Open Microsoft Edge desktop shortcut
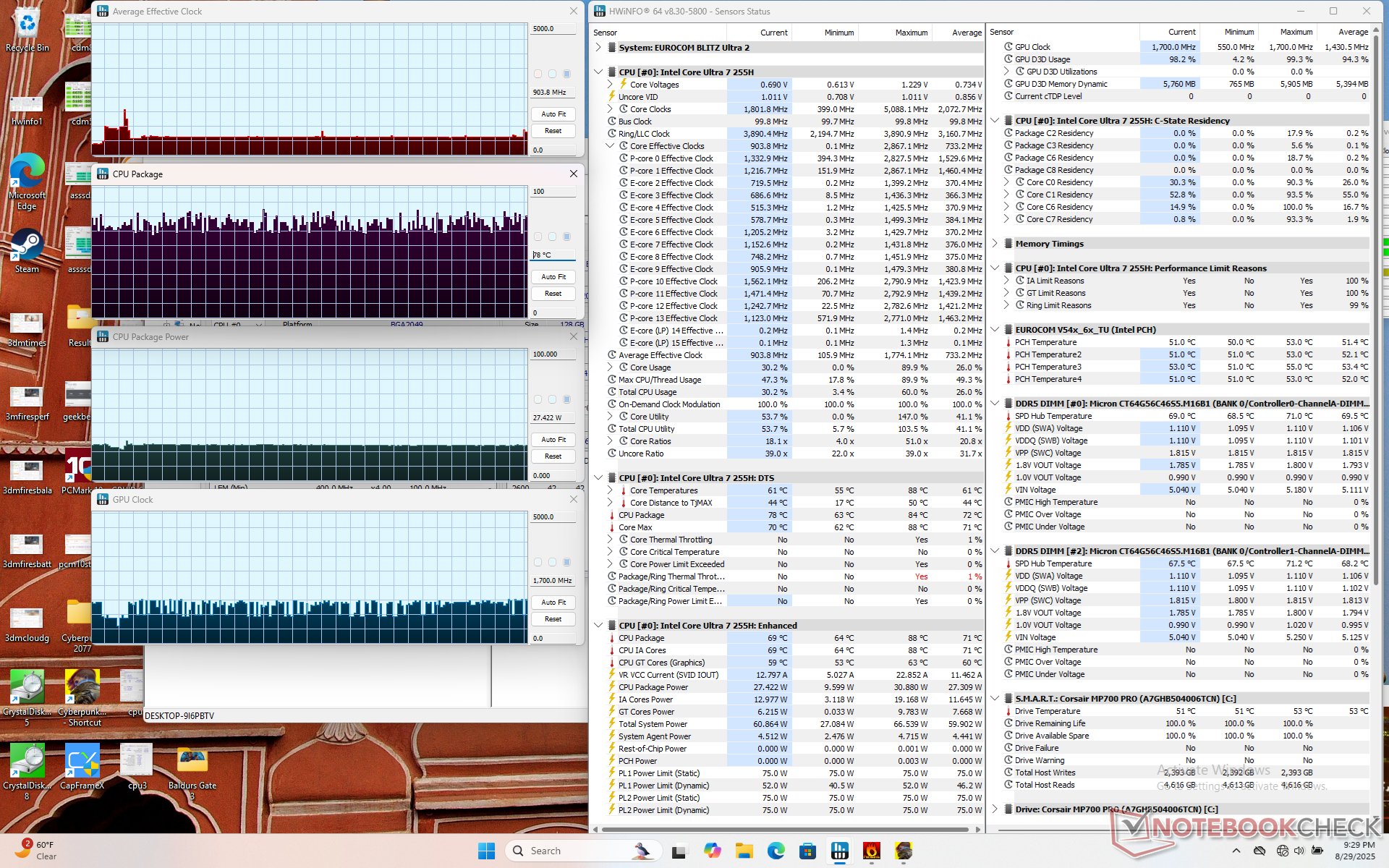The height and width of the screenshot is (868, 1389). tap(27, 182)
